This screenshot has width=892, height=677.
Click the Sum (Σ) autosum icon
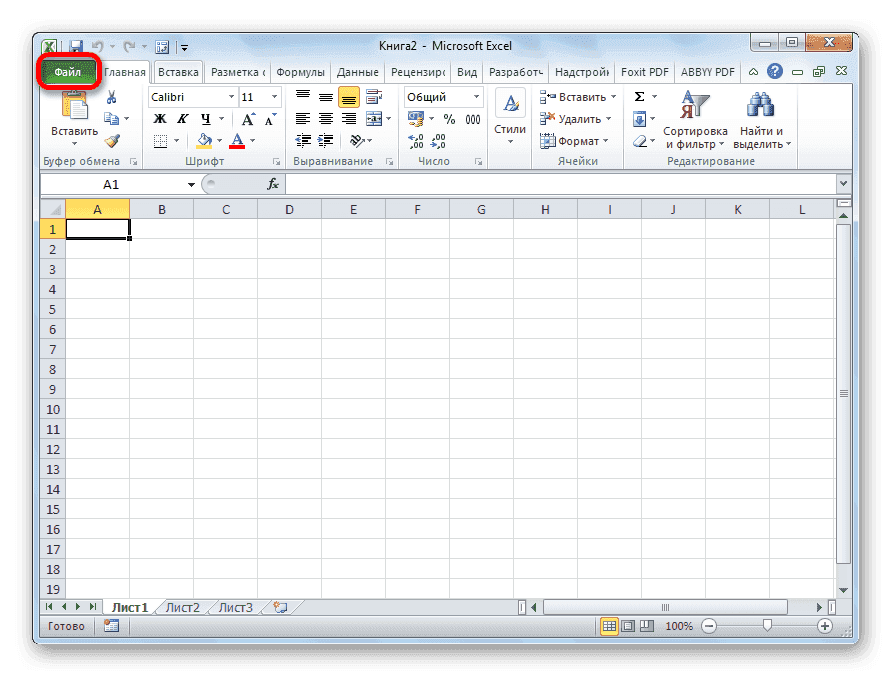(x=639, y=96)
